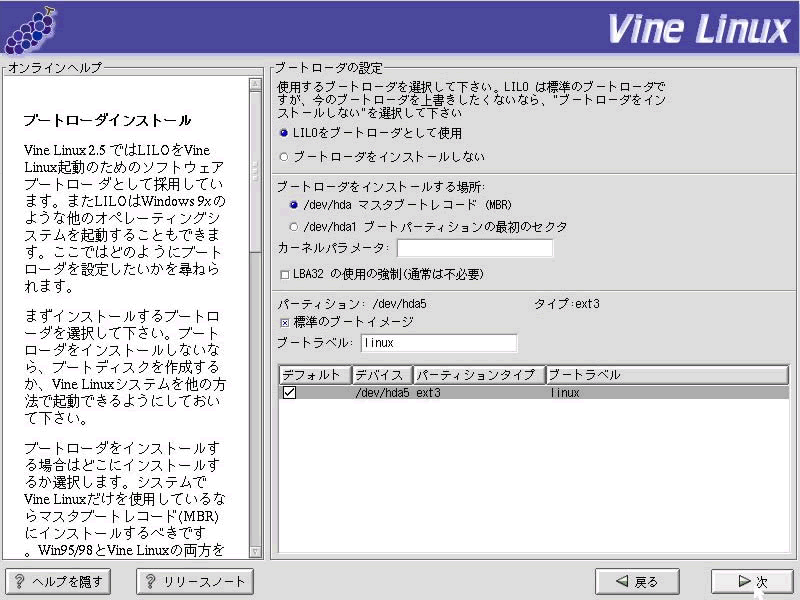Click the パーティションタイプ column header
Screen dimensions: 800x600
coord(479,375)
